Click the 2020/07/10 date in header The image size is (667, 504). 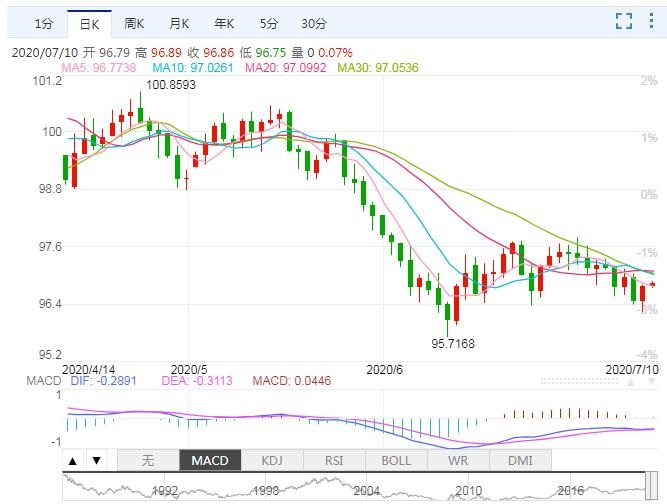click(x=45, y=53)
